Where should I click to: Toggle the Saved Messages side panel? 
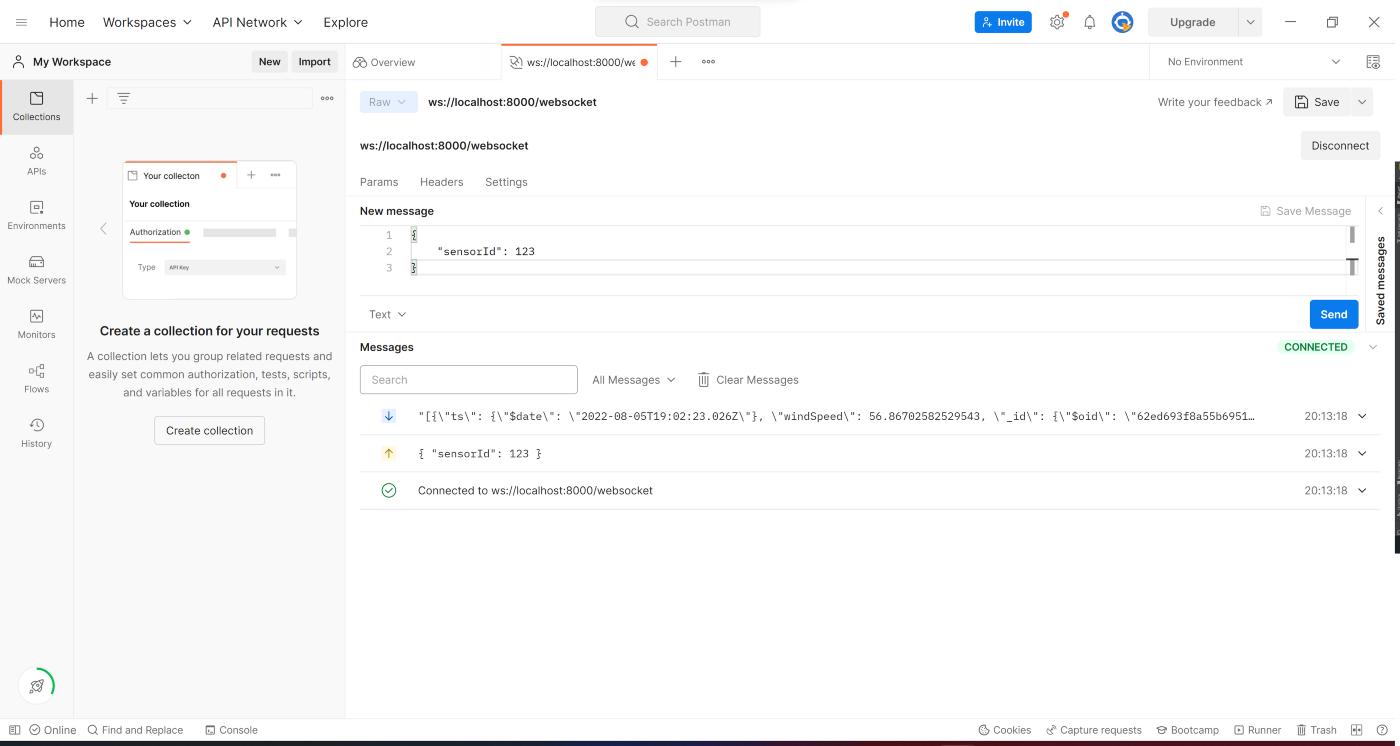[1381, 270]
